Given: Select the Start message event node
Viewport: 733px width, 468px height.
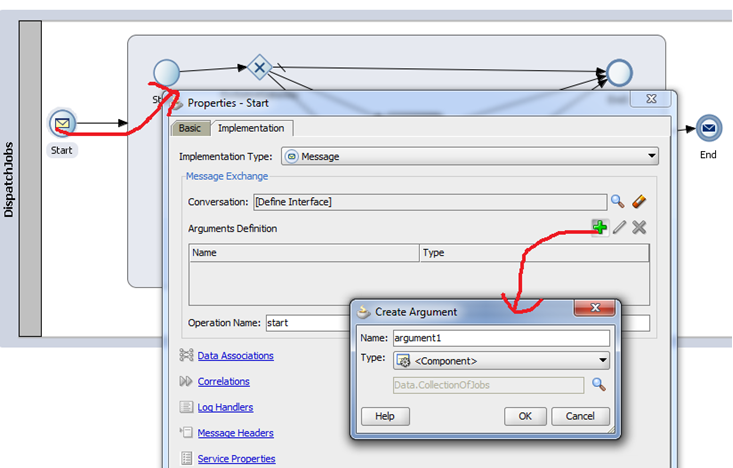Looking at the screenshot, I should tap(63, 124).
